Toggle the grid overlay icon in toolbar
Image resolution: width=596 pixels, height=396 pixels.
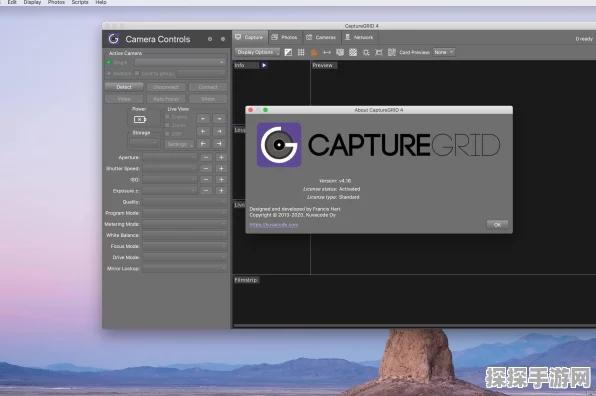[x=301, y=52]
